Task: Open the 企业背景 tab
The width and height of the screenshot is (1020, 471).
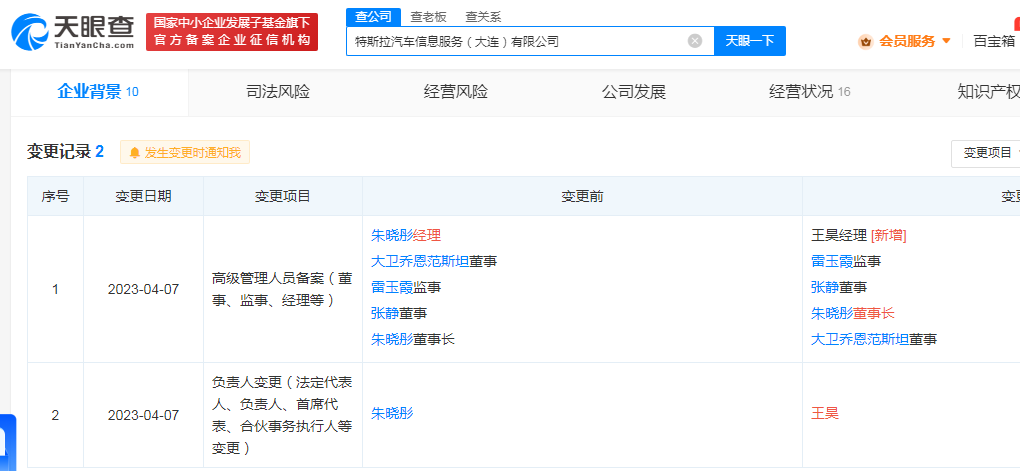Action: coord(98,92)
